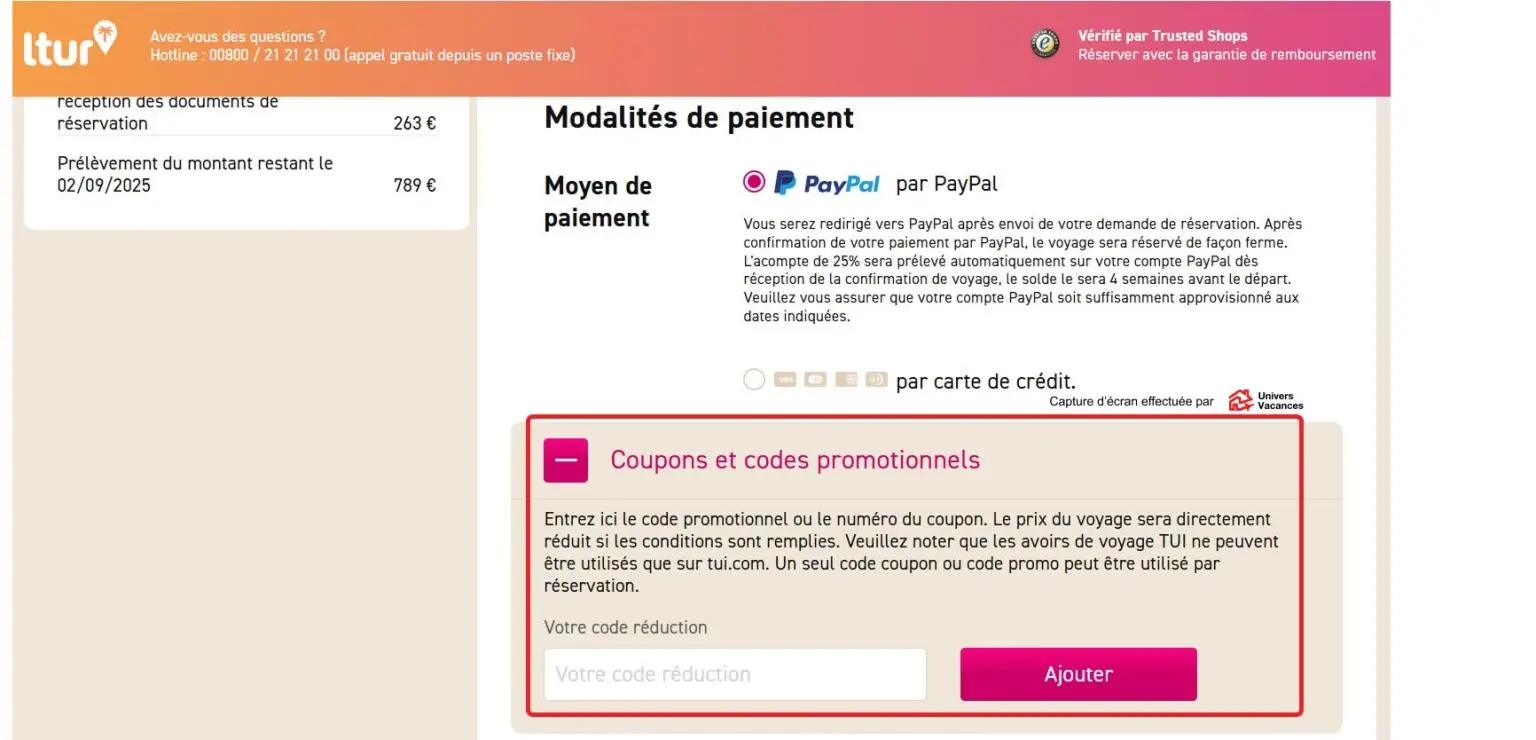Viewport: 1536px width, 740px height.
Task: Click the PayPal logo
Action: click(827, 183)
